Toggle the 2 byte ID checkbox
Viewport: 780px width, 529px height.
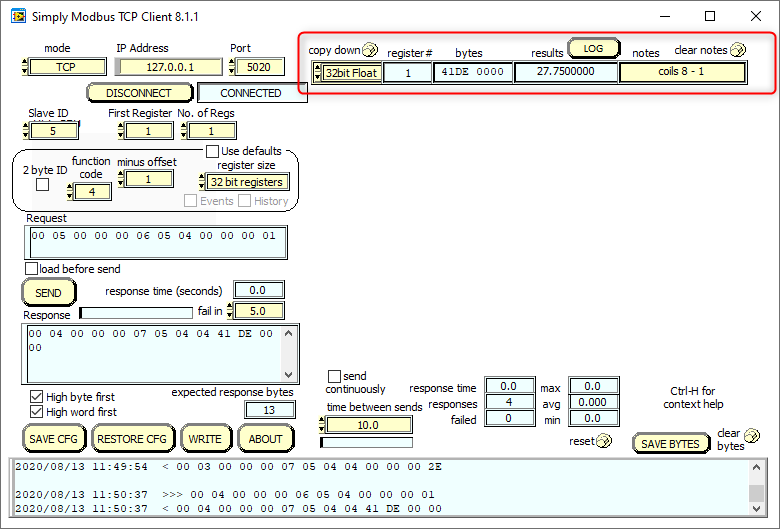(x=42, y=185)
